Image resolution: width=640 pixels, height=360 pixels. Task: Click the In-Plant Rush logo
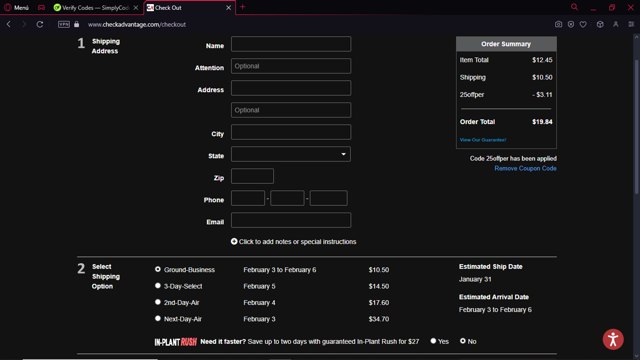[x=176, y=342]
